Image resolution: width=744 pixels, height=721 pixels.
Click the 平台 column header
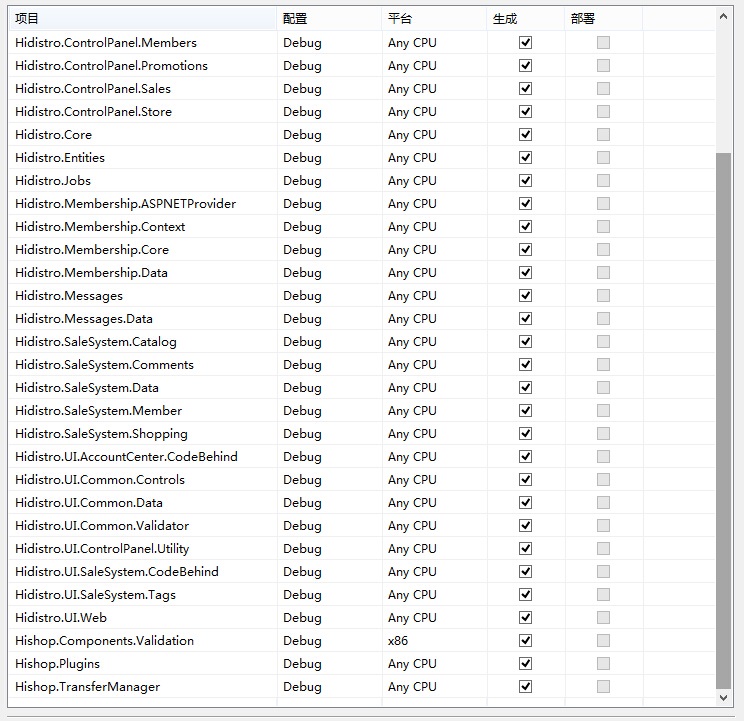[x=434, y=18]
